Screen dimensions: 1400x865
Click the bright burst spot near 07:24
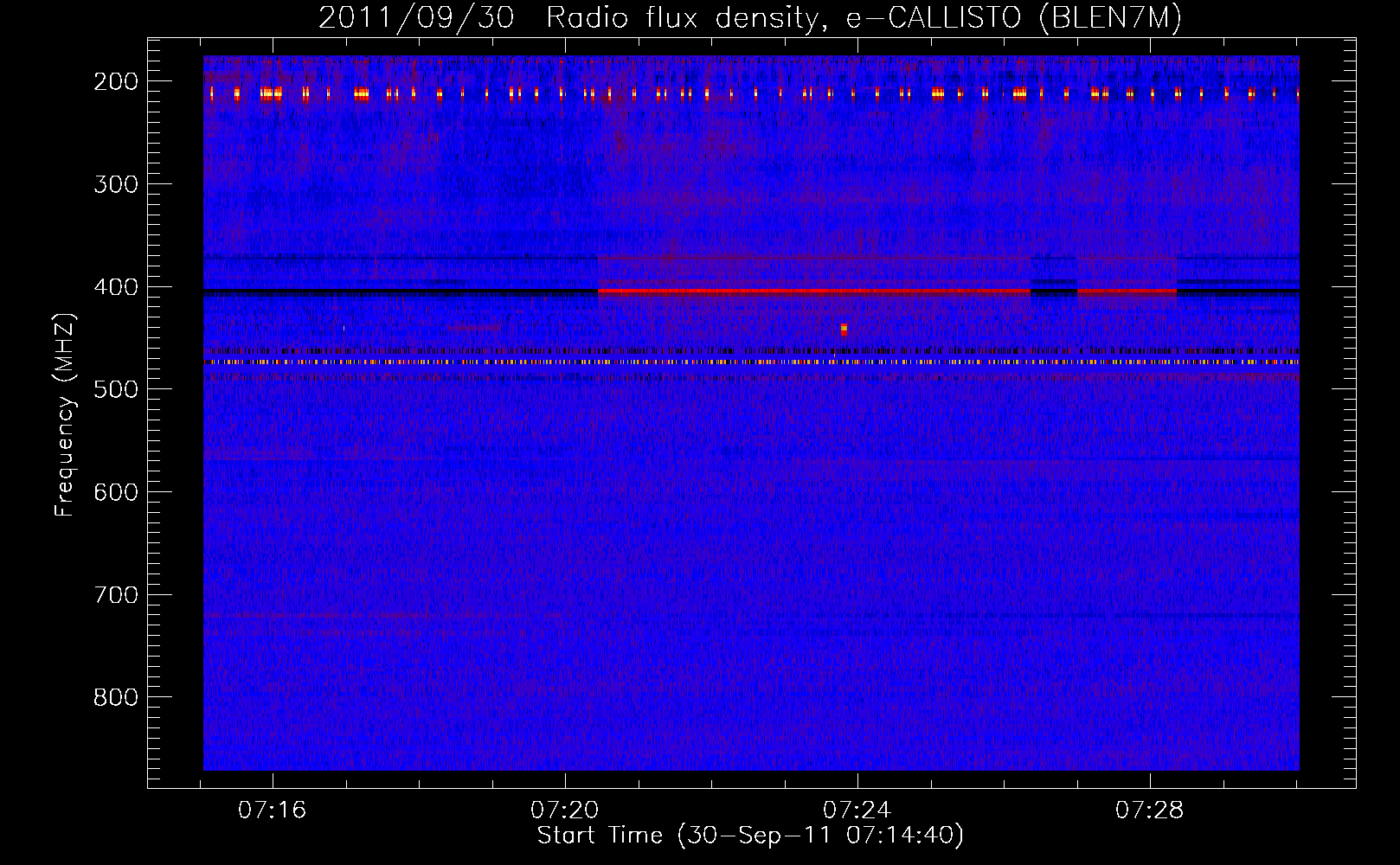click(844, 329)
